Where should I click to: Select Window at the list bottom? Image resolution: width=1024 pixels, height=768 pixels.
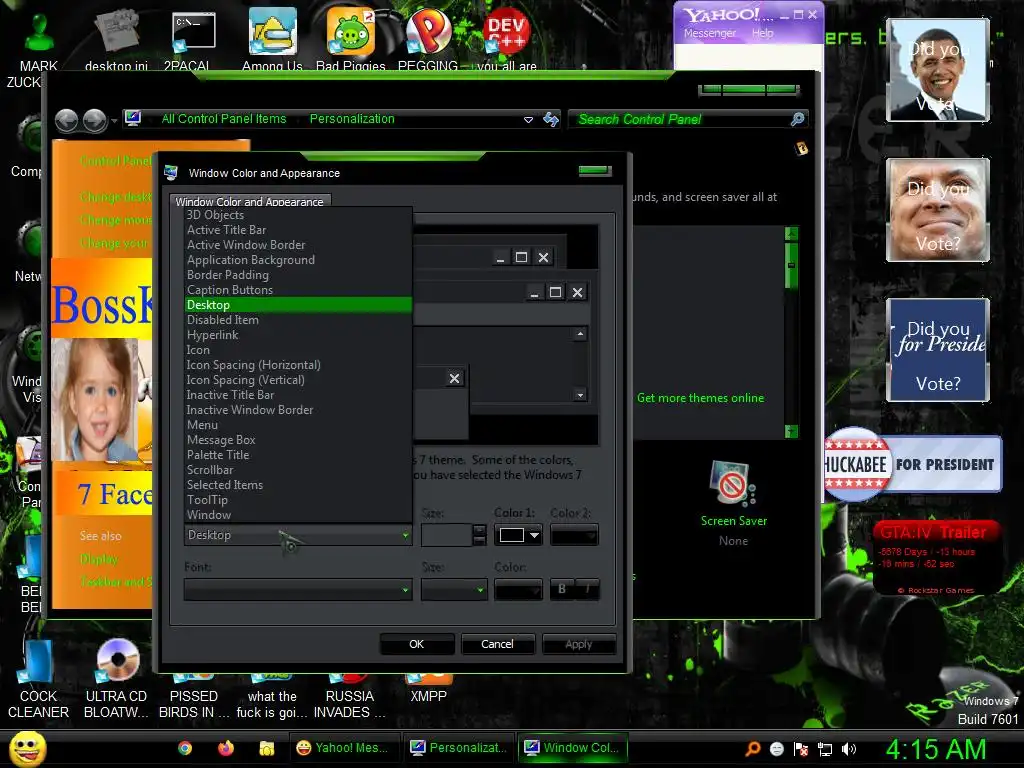(x=298, y=515)
